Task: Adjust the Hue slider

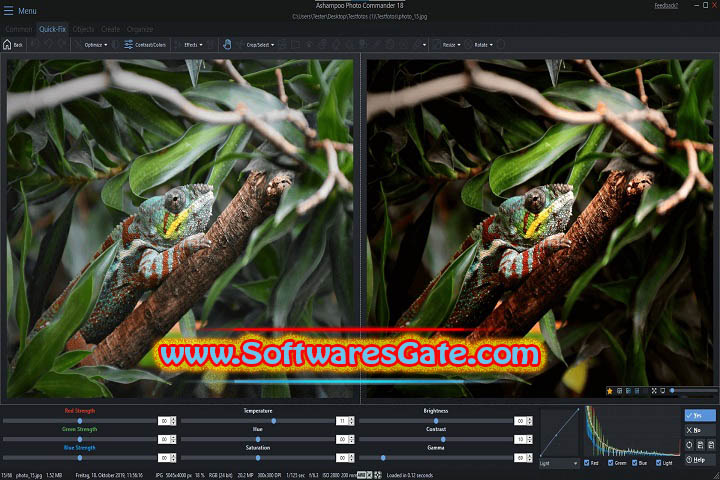Action: [258, 439]
